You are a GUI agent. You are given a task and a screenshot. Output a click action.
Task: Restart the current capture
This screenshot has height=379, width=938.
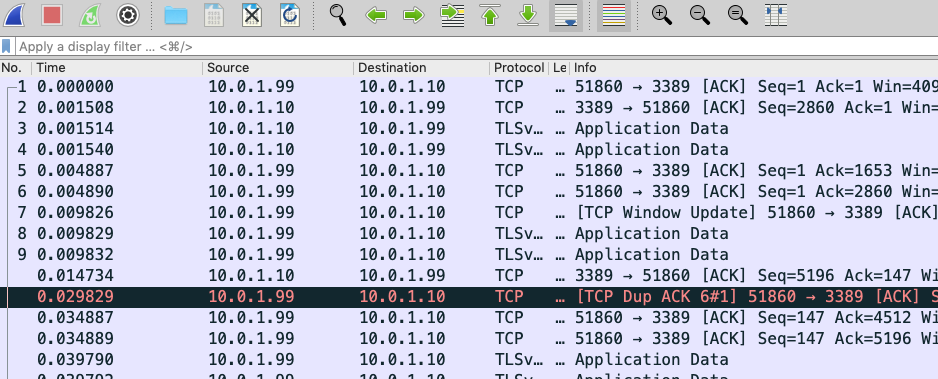pos(90,15)
